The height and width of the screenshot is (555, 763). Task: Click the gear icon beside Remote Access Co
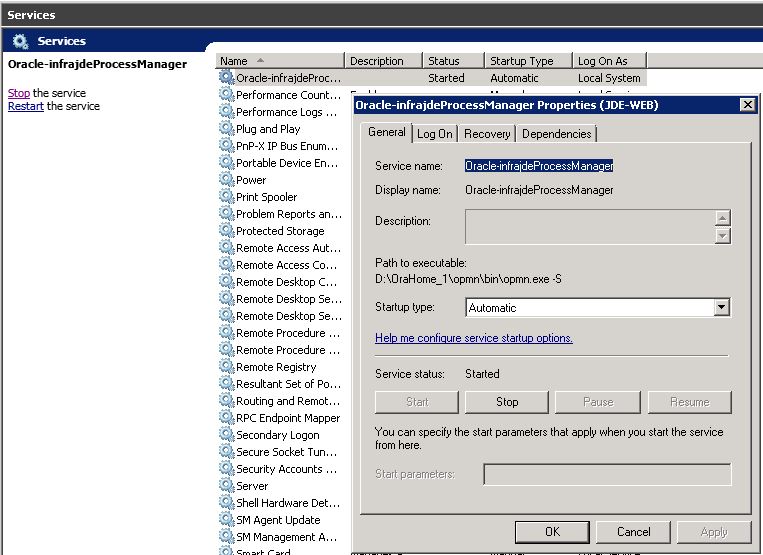pyautogui.click(x=226, y=264)
